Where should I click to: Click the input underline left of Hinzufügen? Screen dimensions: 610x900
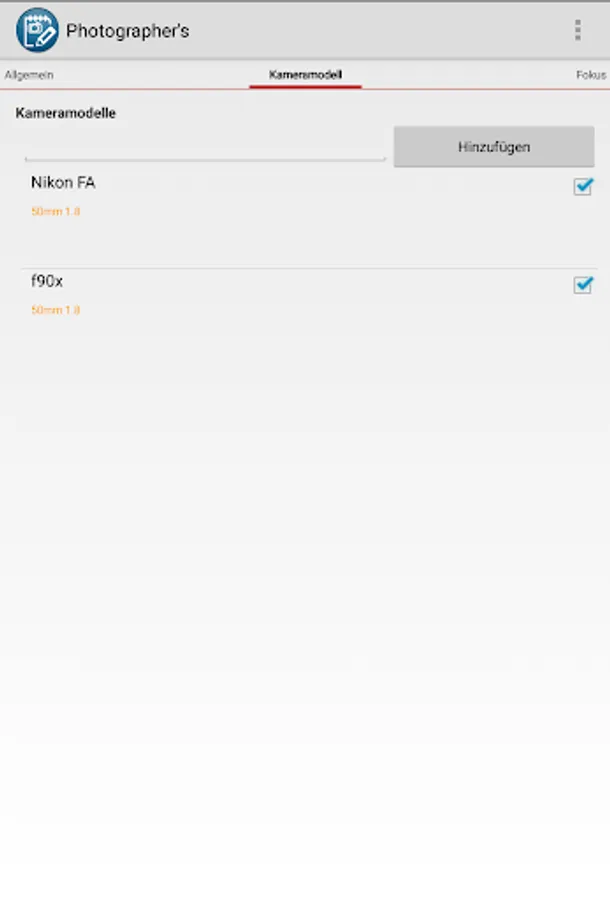pos(205,160)
